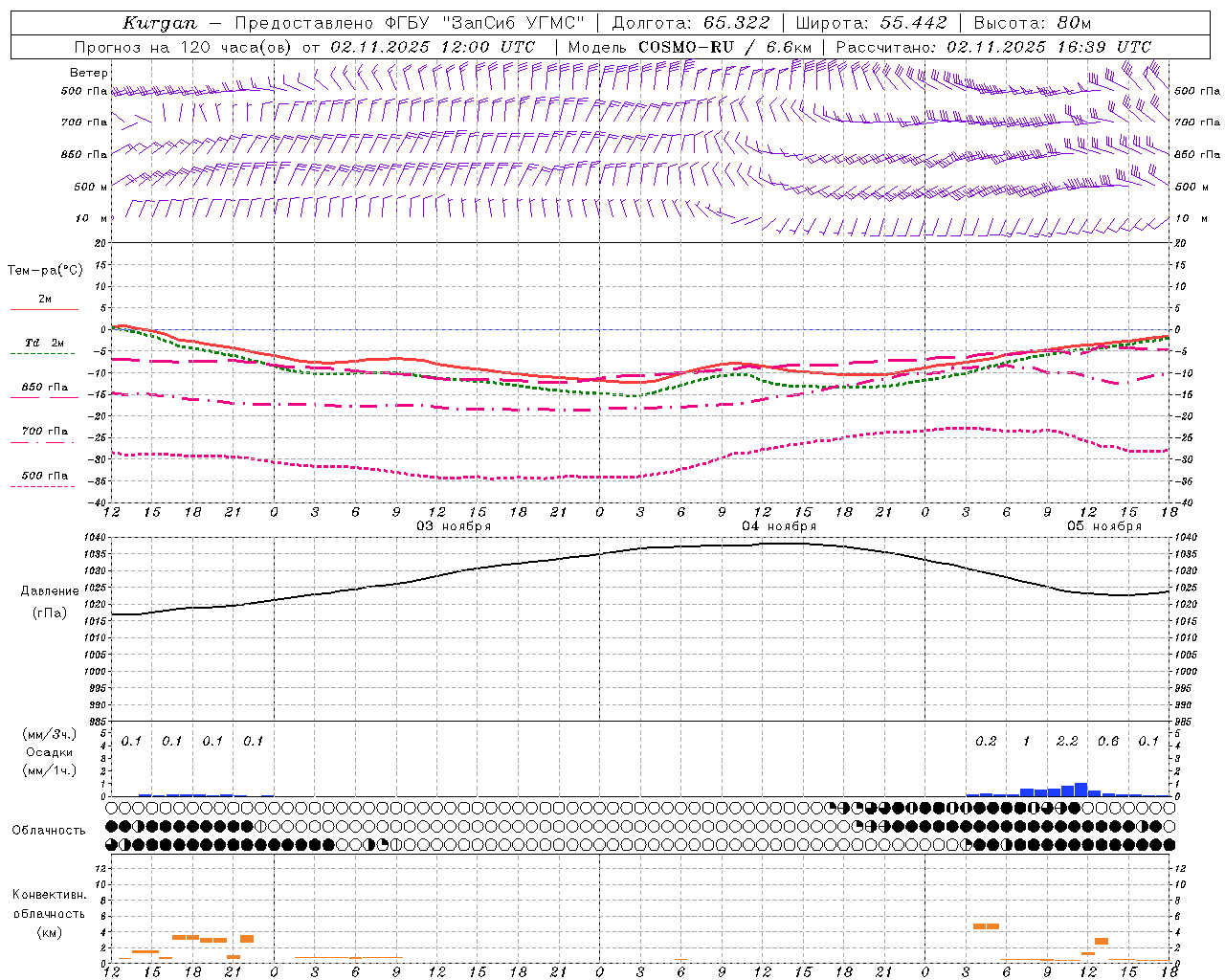Click the 'Облачность' cloudiness label
This screenshot has height=980, width=1225.
click(49, 831)
